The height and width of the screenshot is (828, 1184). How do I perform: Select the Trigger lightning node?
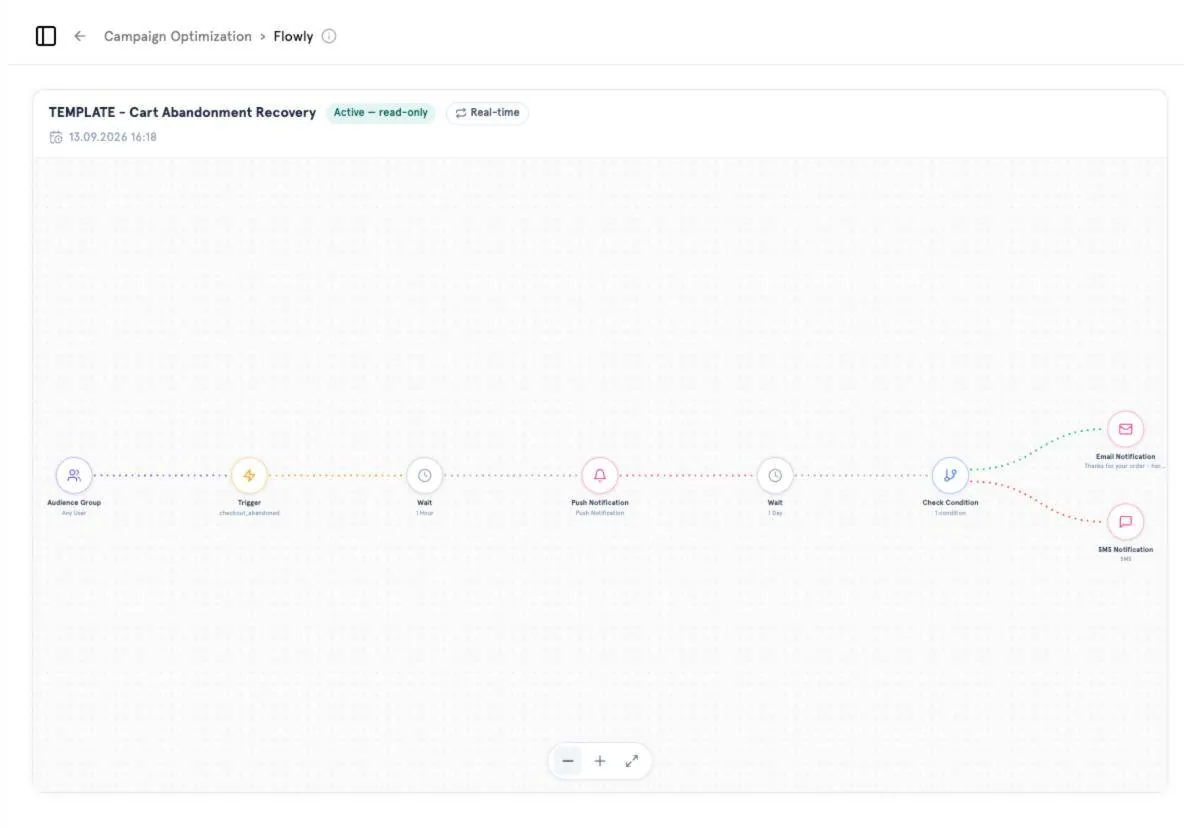pyautogui.click(x=249, y=476)
